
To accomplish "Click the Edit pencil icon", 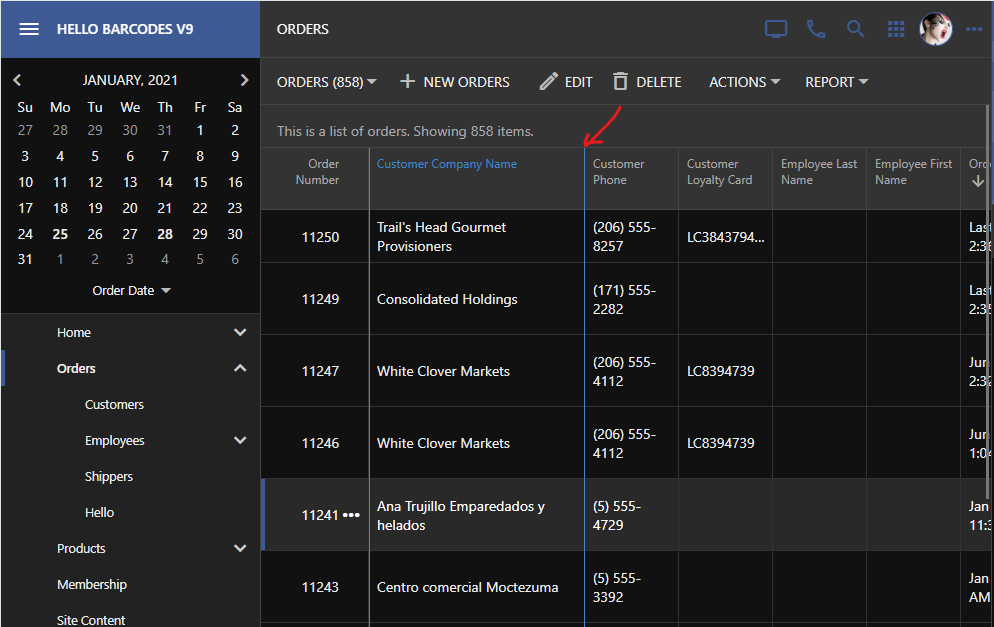I will [549, 82].
